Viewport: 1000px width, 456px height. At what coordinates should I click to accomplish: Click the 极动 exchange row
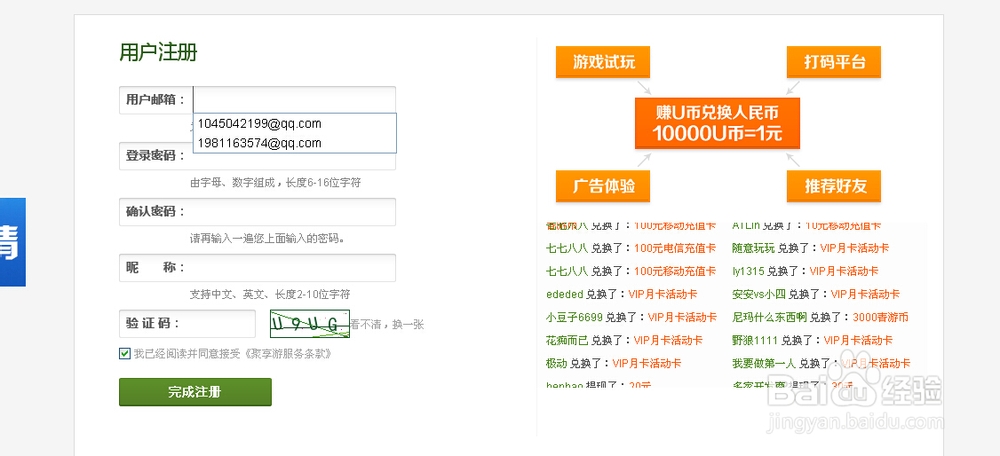[x=614, y=364]
